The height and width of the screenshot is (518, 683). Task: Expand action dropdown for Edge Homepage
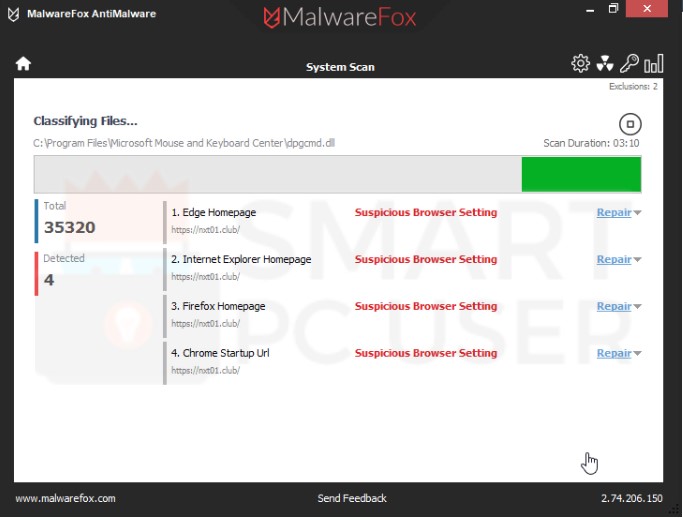638,213
